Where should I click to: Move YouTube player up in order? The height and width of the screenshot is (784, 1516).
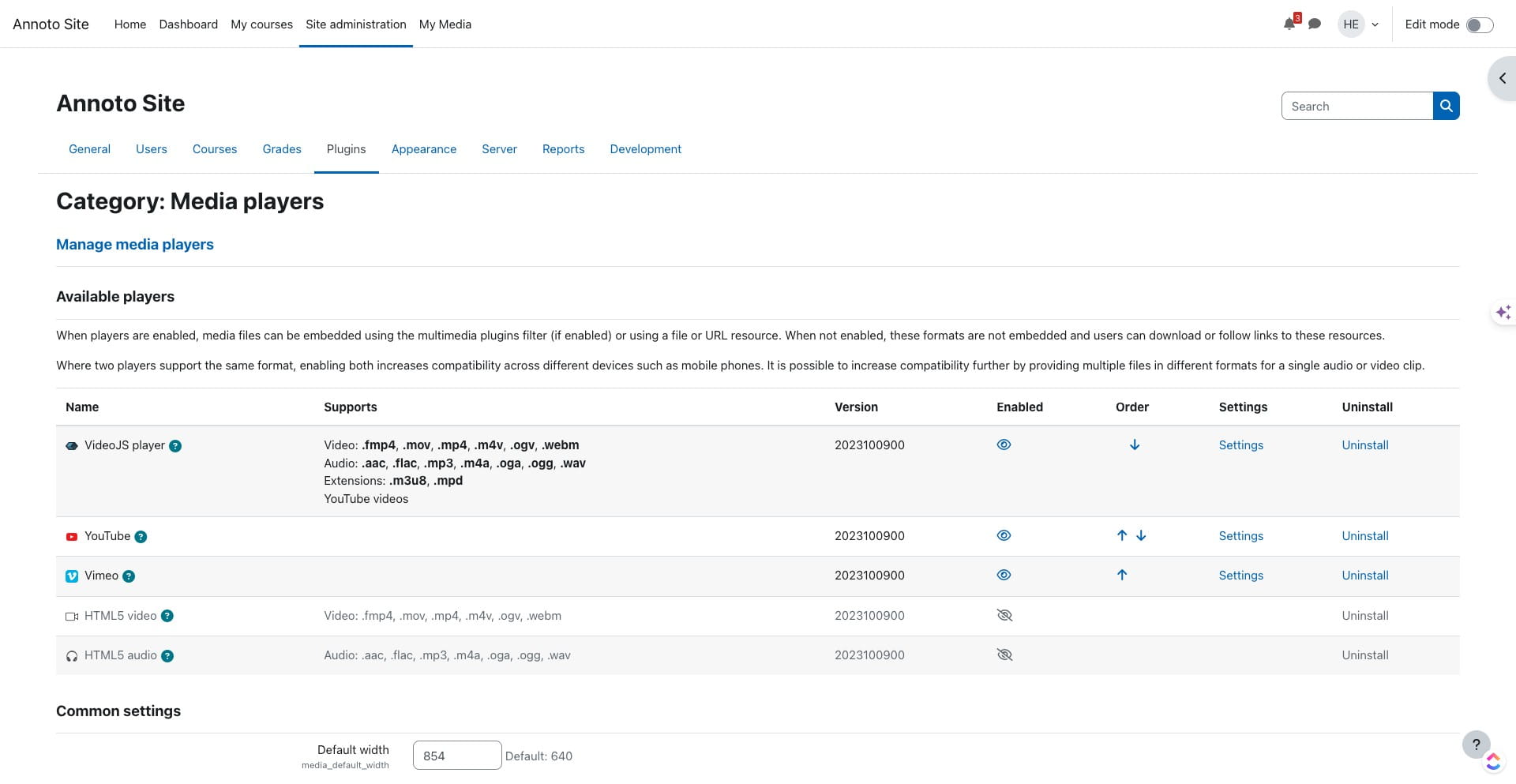1122,536
